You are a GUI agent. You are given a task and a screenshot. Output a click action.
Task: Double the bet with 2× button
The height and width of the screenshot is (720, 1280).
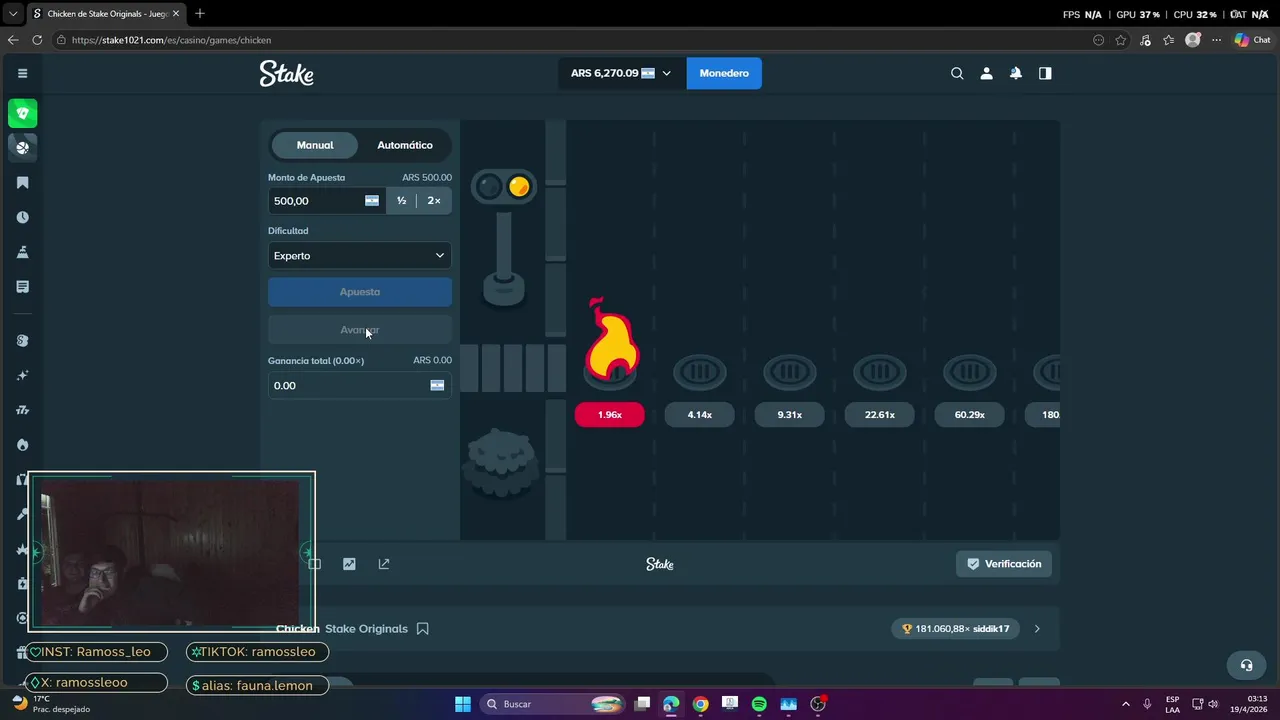[x=434, y=201]
